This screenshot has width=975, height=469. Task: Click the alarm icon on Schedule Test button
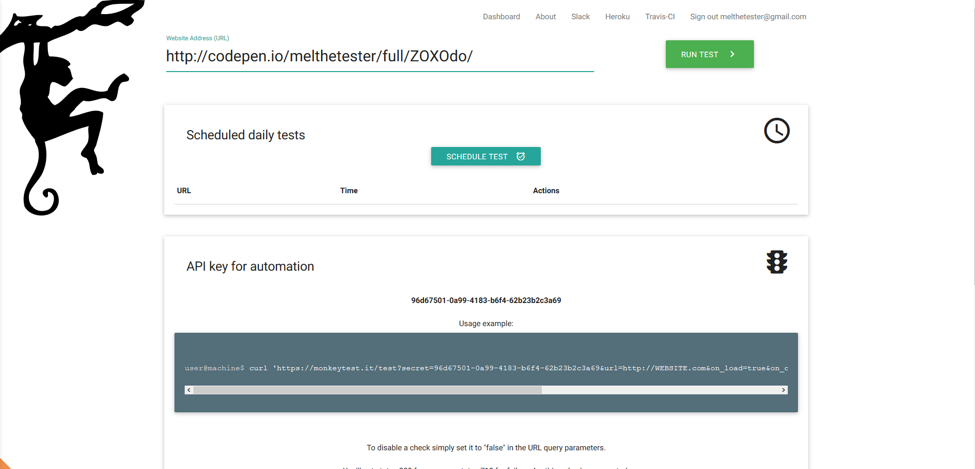[520, 157]
